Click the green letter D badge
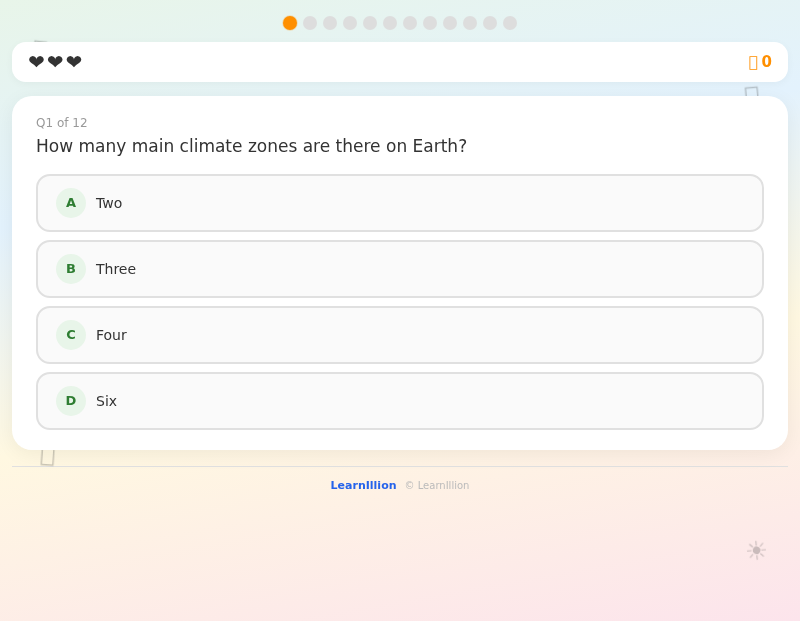The width and height of the screenshot is (800, 621). coord(70,400)
